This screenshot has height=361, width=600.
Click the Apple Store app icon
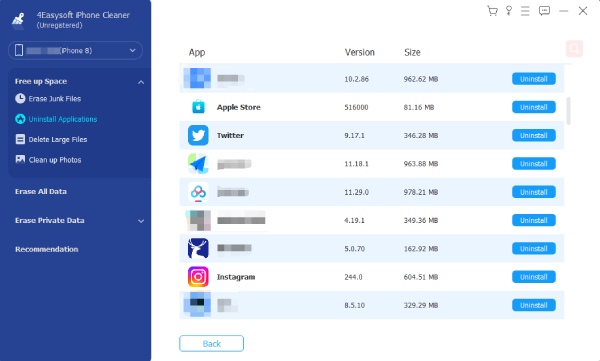[198, 107]
